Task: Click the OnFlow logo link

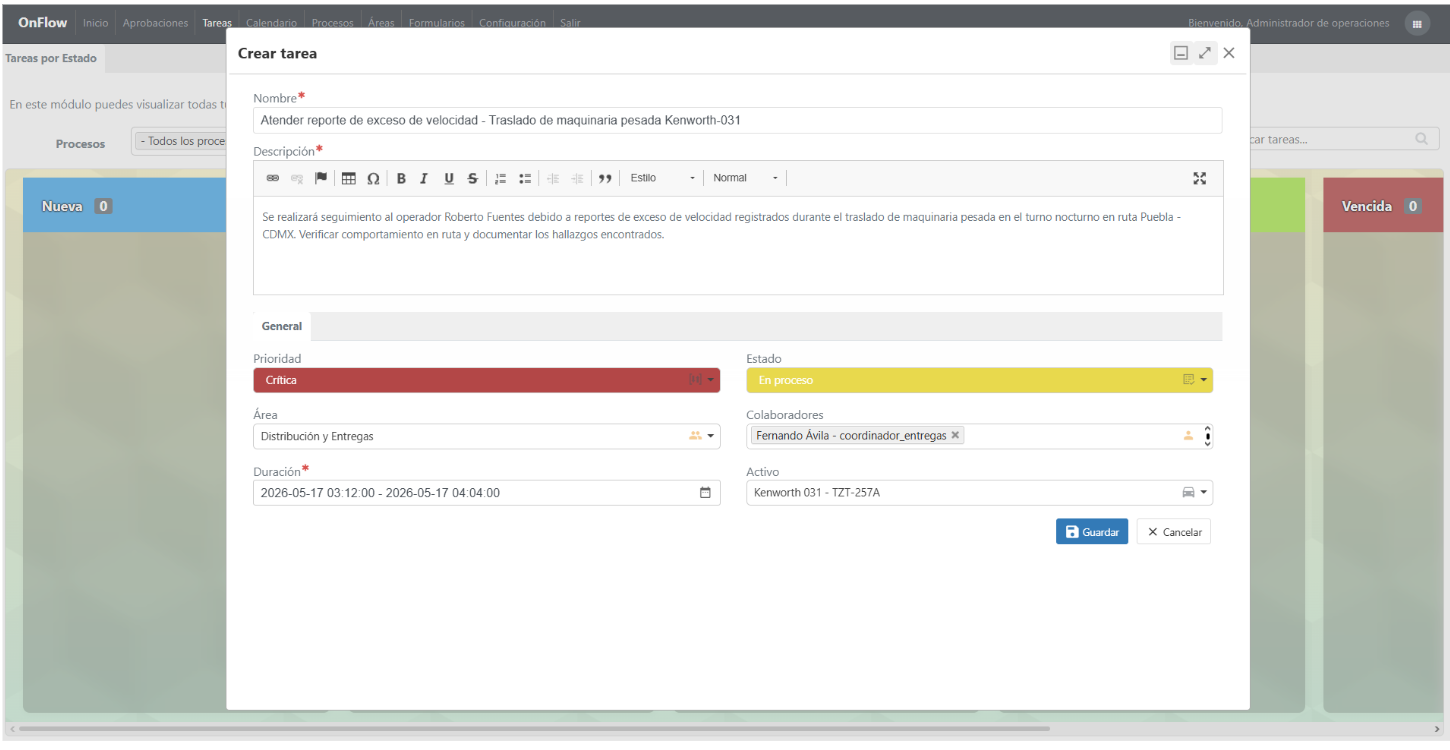Action: [x=43, y=22]
